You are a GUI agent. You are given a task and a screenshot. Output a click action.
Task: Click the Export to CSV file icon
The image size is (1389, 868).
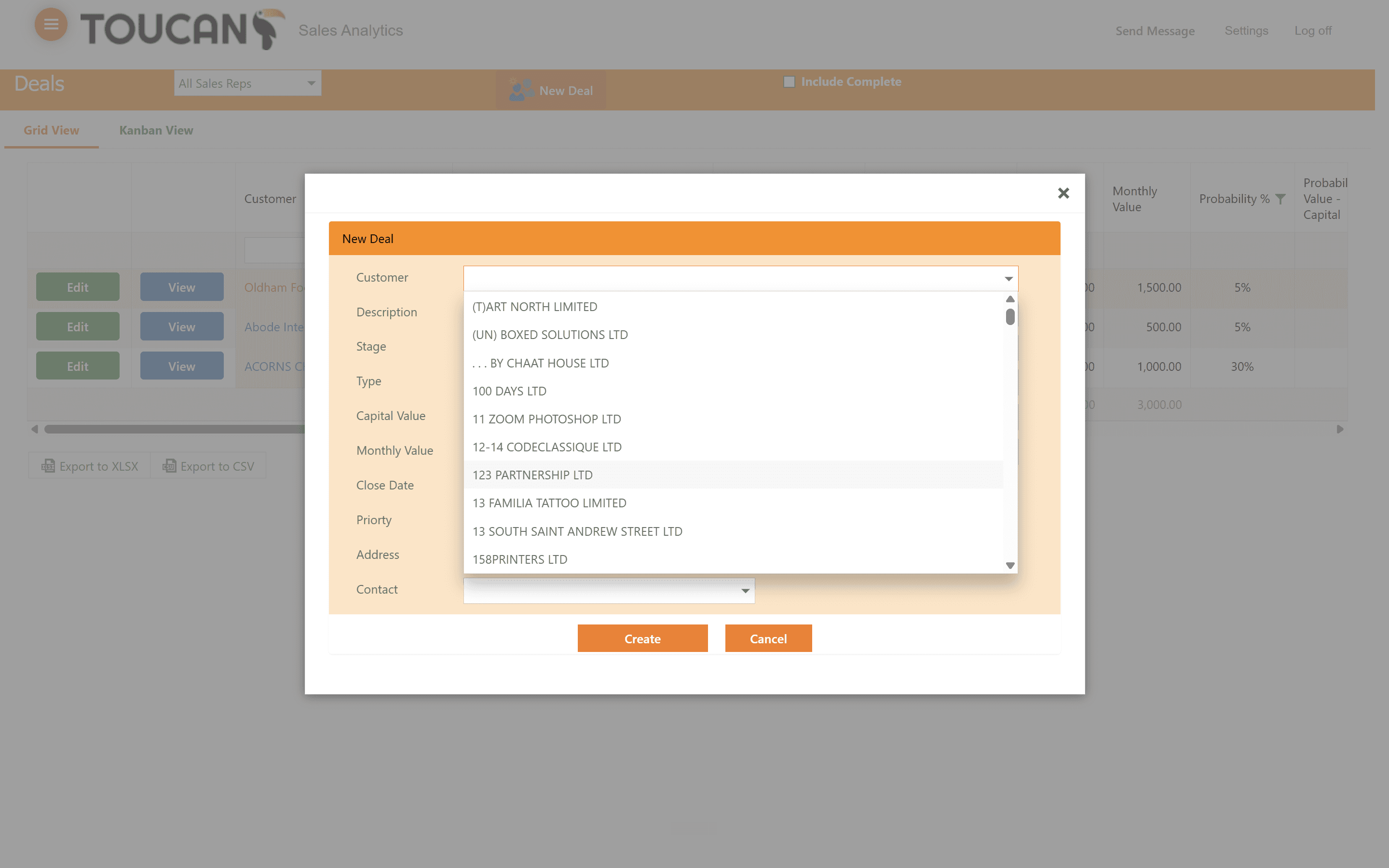click(x=169, y=465)
